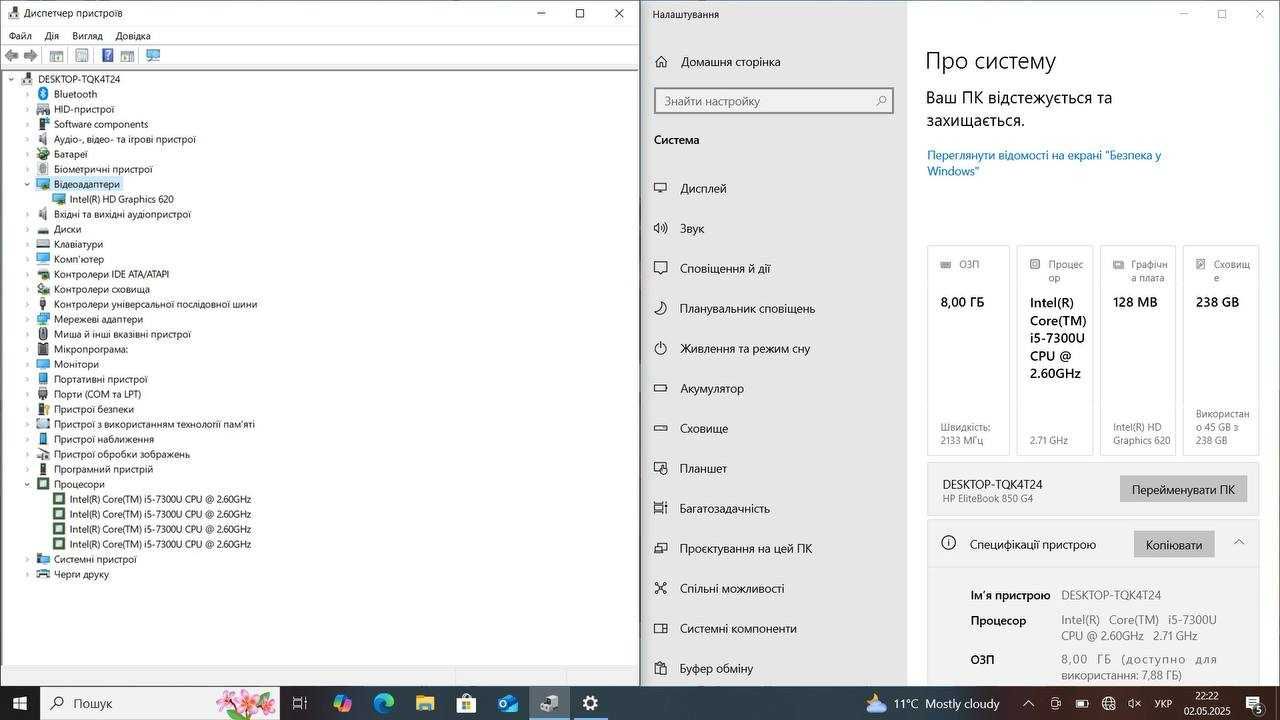Click the Multitasking icon in Settings sidebar
Screen dimensions: 1280x720
point(660,508)
